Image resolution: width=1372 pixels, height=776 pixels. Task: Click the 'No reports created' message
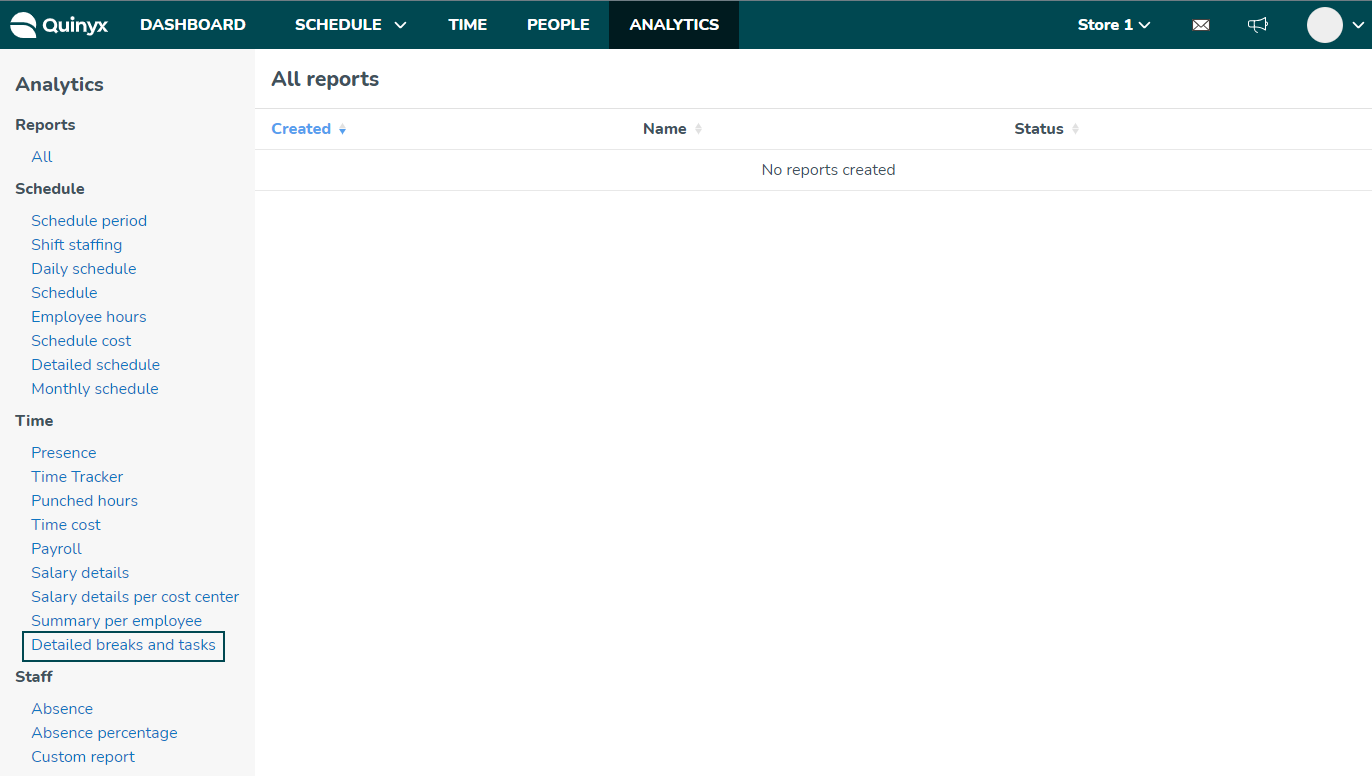tap(828, 170)
